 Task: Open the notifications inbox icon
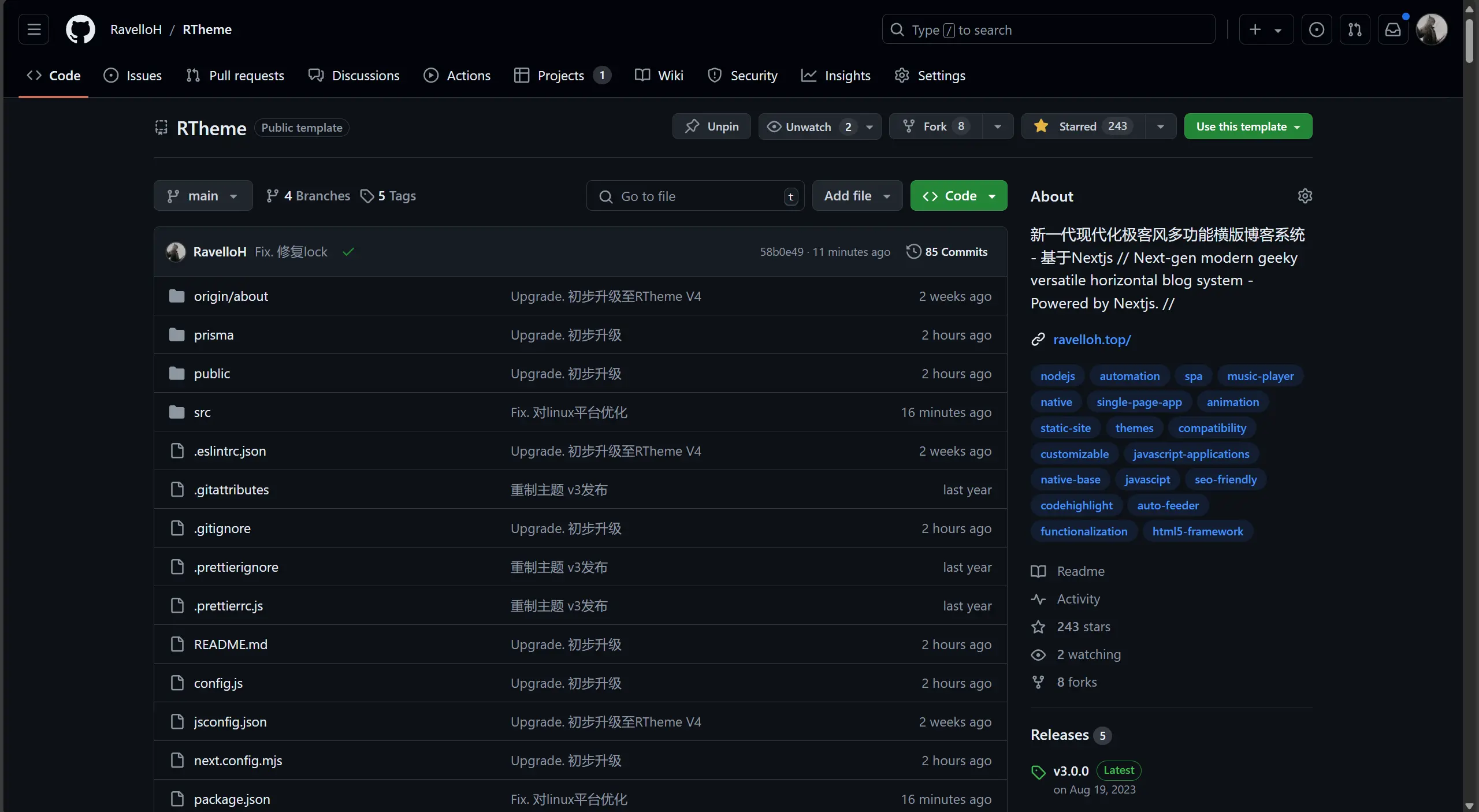(1393, 29)
